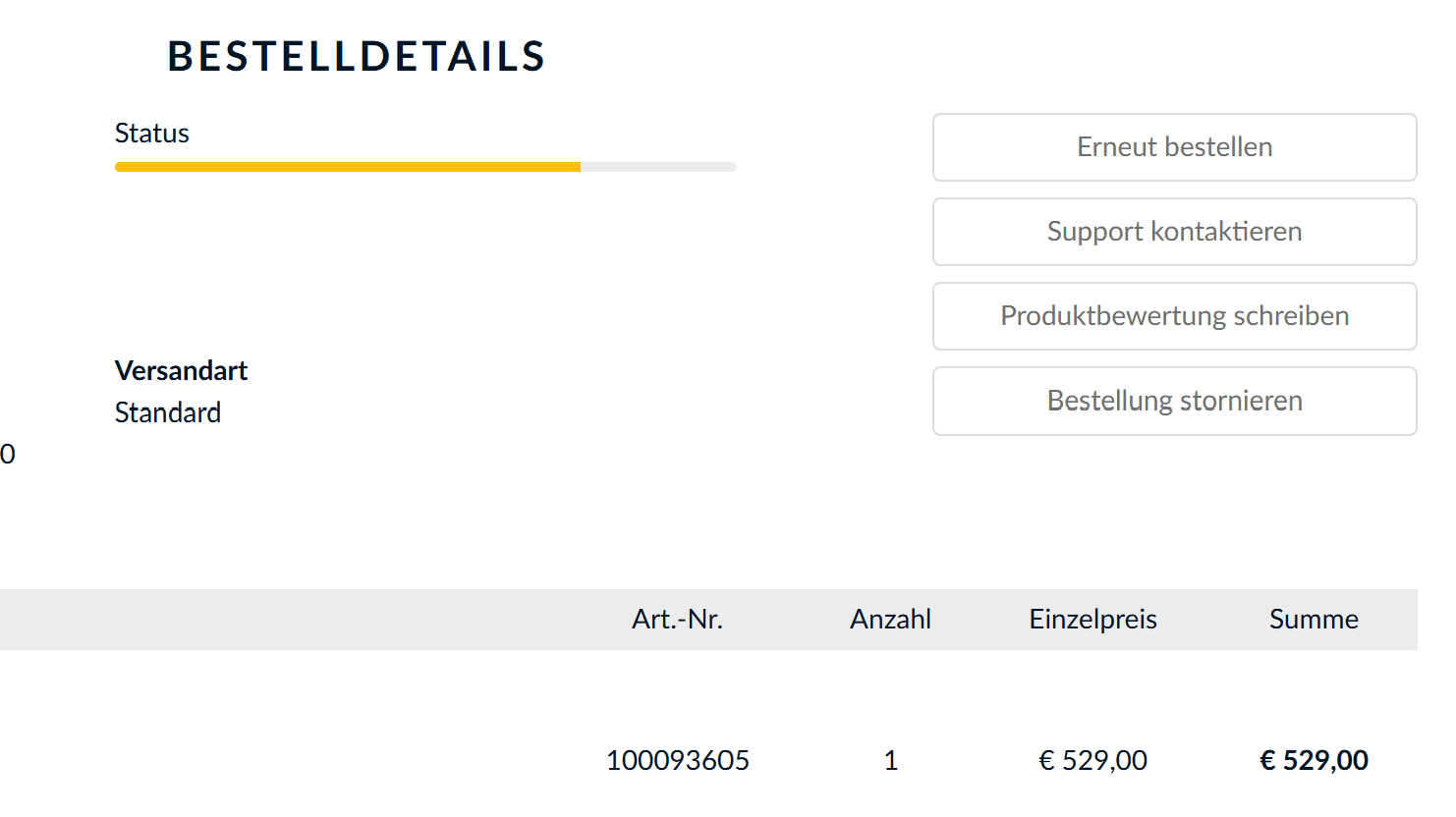Click the gray unfilled end of status bar
The image size is (1456, 817).
[x=658, y=167]
